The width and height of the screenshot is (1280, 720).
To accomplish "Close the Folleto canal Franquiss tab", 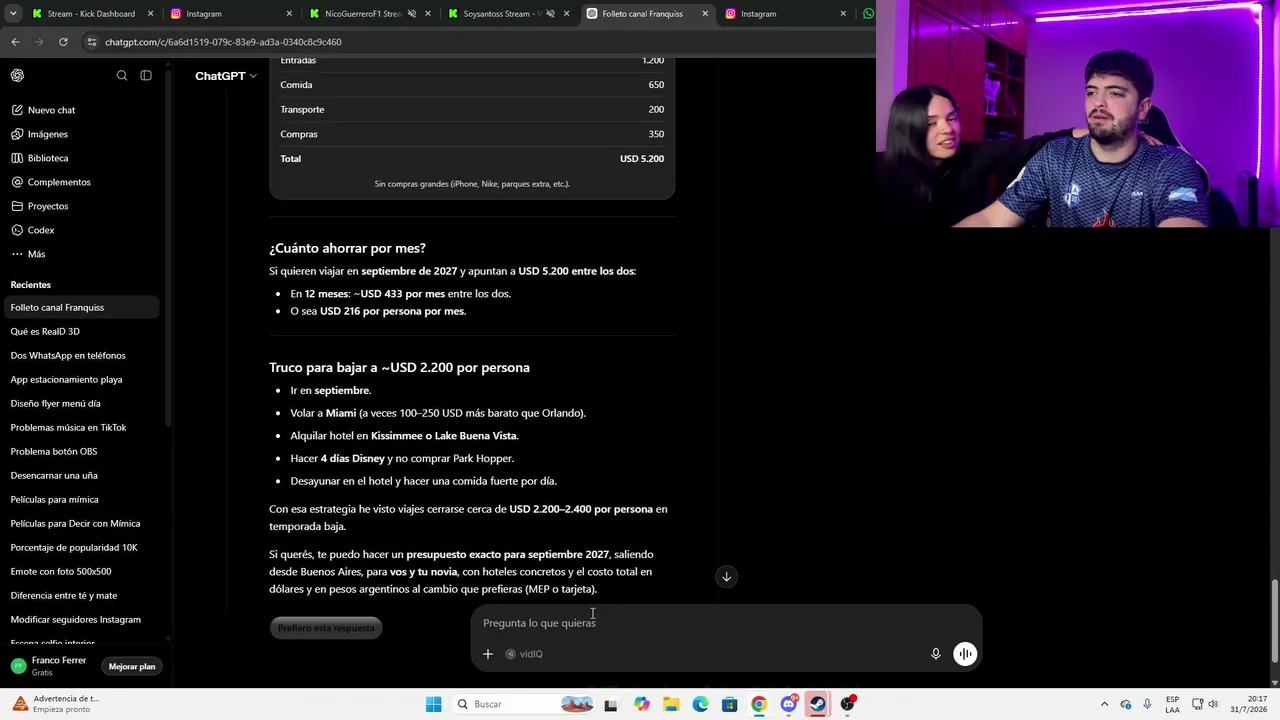I will click(x=705, y=14).
